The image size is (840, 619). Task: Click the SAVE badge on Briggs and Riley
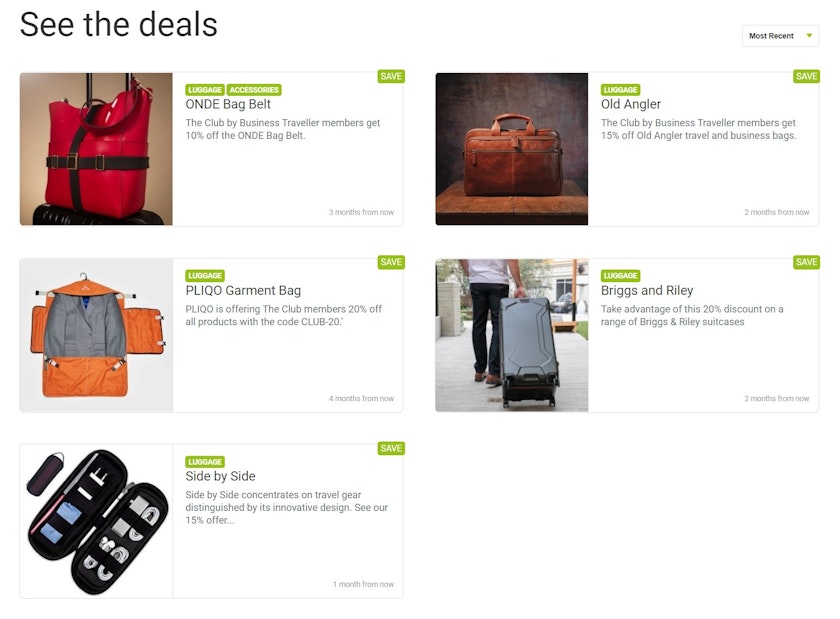[806, 262]
